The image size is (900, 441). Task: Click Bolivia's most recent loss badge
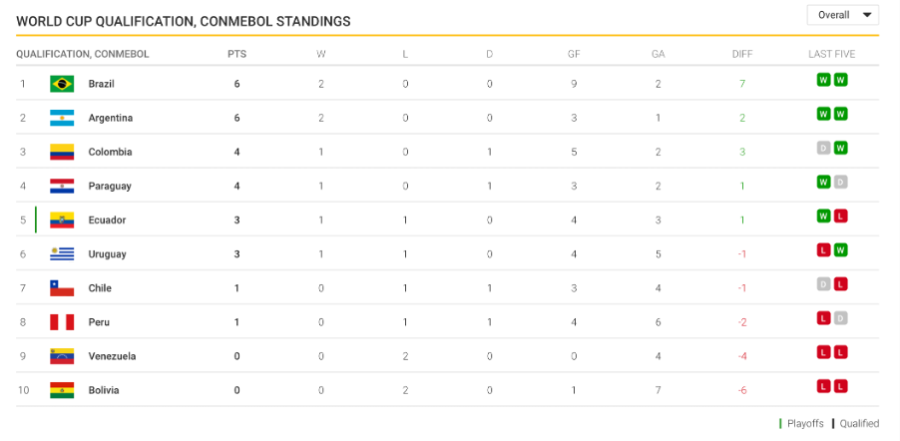point(841,386)
